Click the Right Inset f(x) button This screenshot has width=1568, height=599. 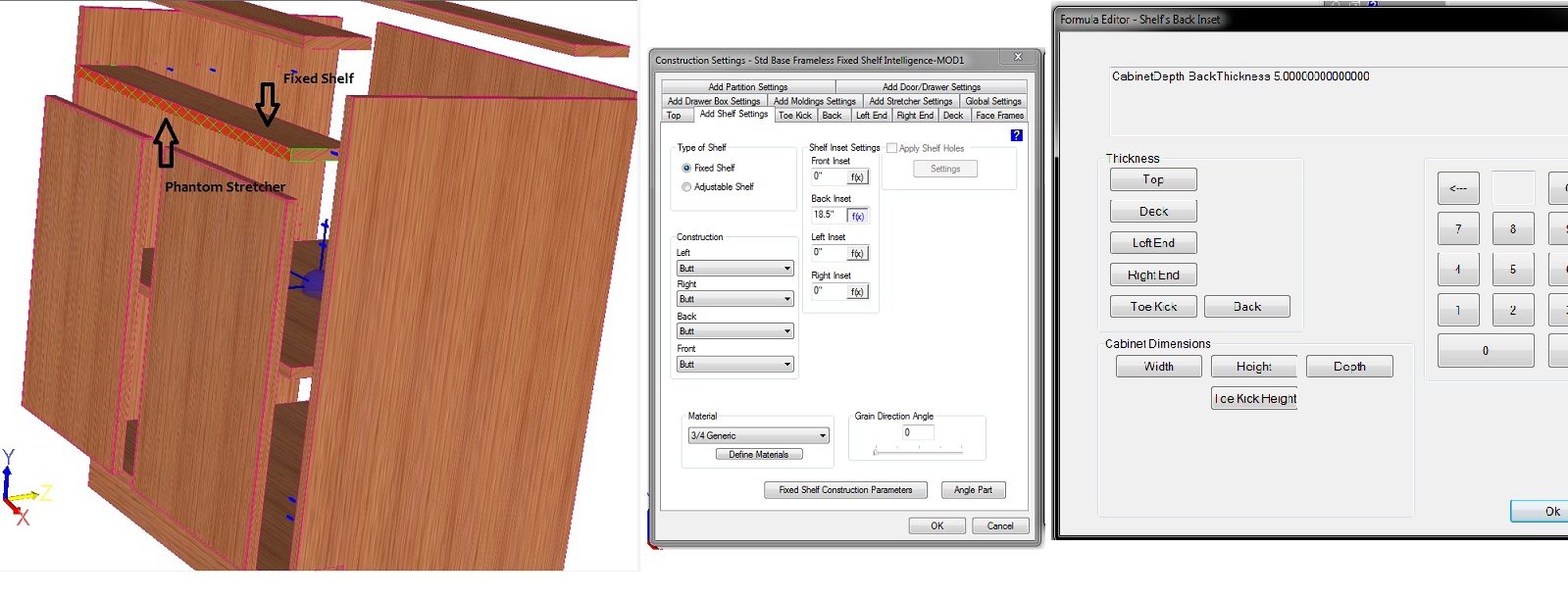pos(857,292)
